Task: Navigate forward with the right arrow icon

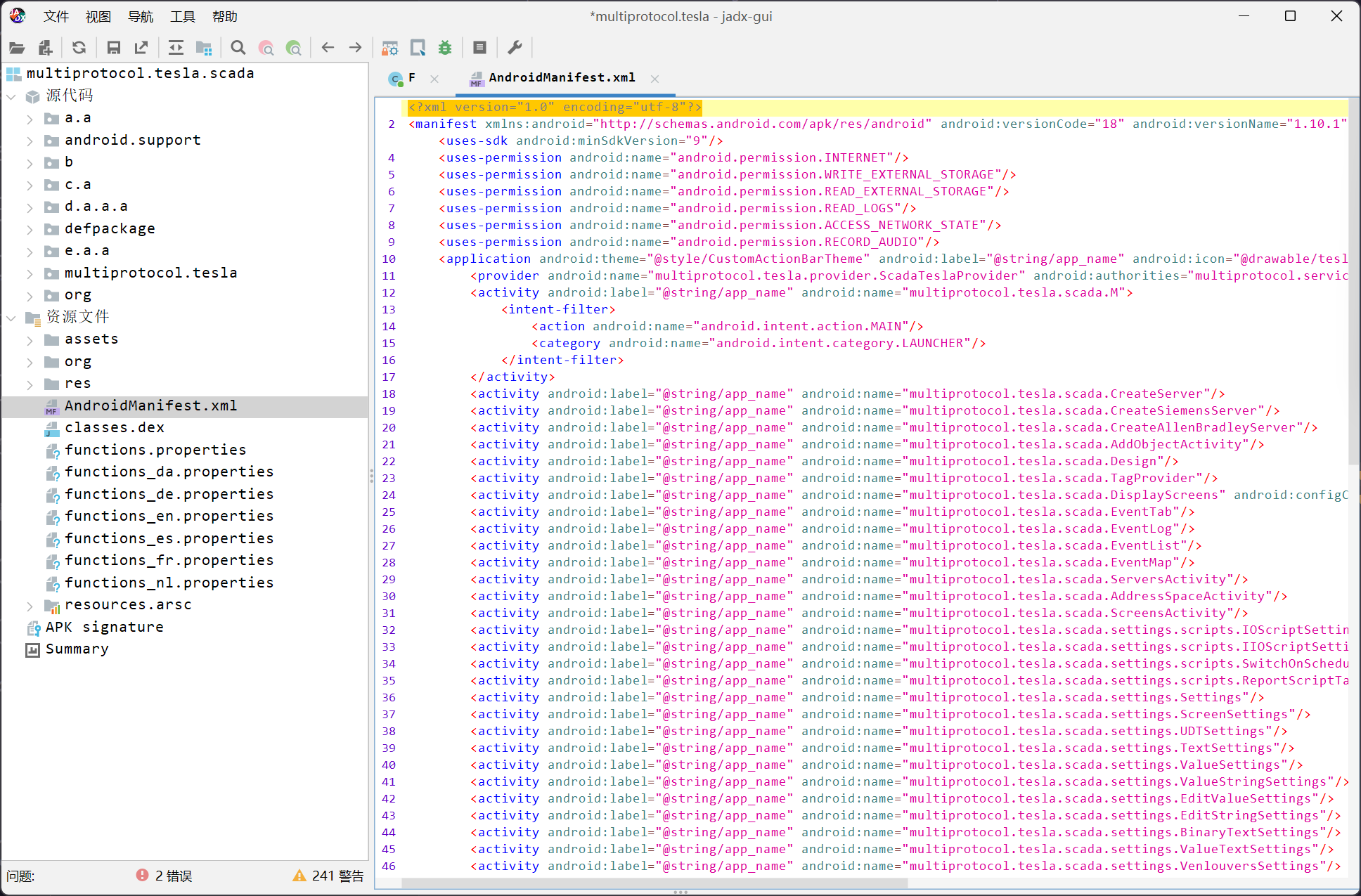Action: tap(356, 48)
